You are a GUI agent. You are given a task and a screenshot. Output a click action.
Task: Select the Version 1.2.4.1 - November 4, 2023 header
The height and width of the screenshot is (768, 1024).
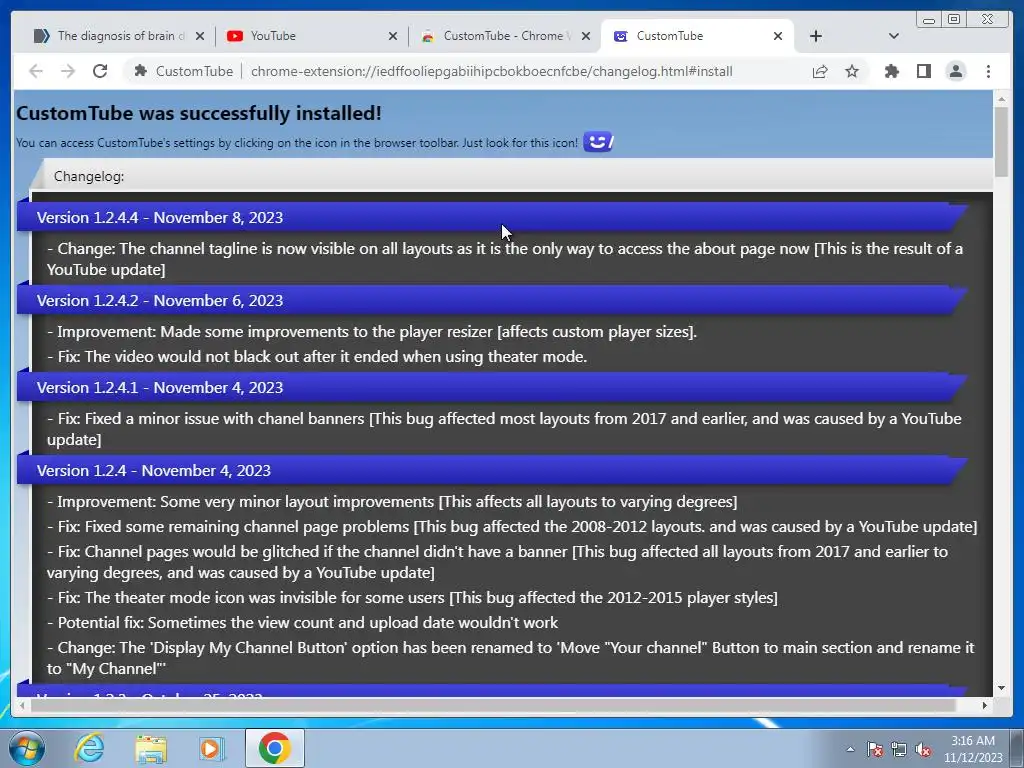[491, 387]
